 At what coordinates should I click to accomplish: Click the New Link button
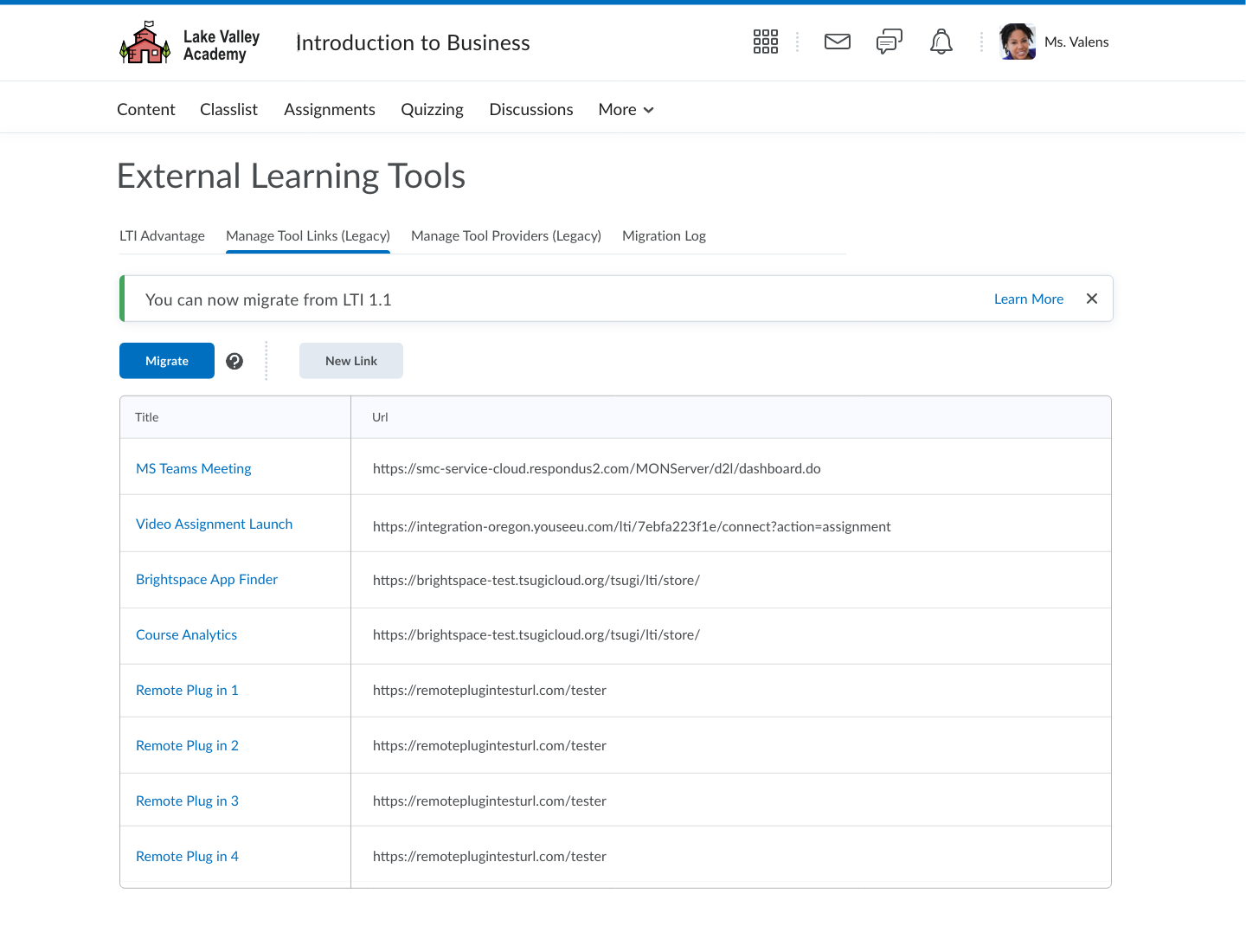pyautogui.click(x=351, y=361)
